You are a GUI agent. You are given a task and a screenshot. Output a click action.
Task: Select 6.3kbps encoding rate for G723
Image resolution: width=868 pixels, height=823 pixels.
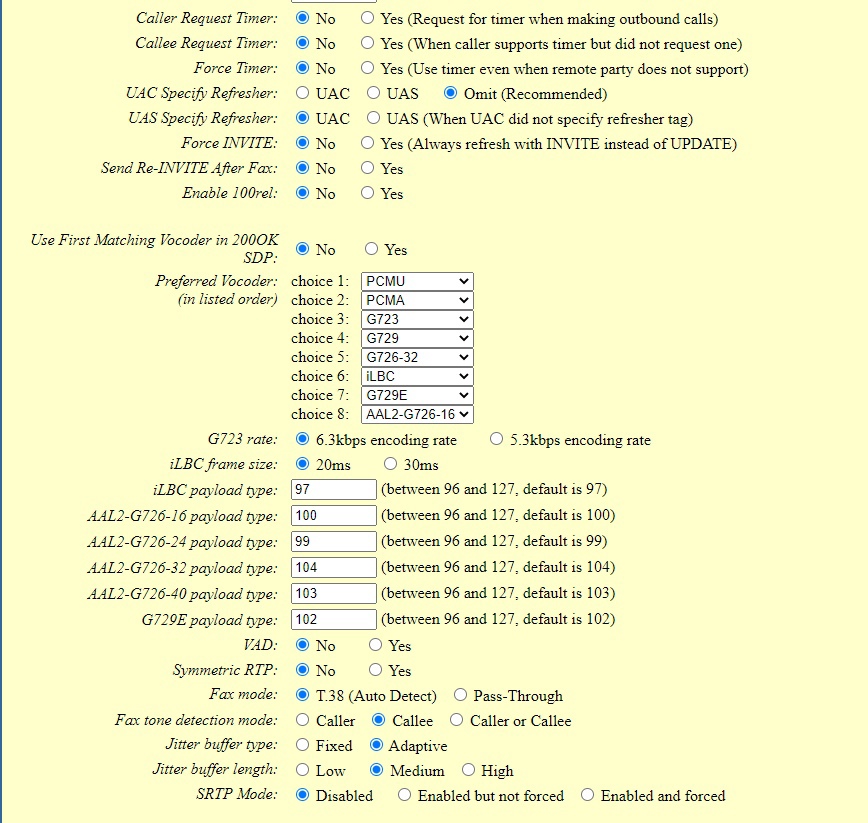click(302, 439)
